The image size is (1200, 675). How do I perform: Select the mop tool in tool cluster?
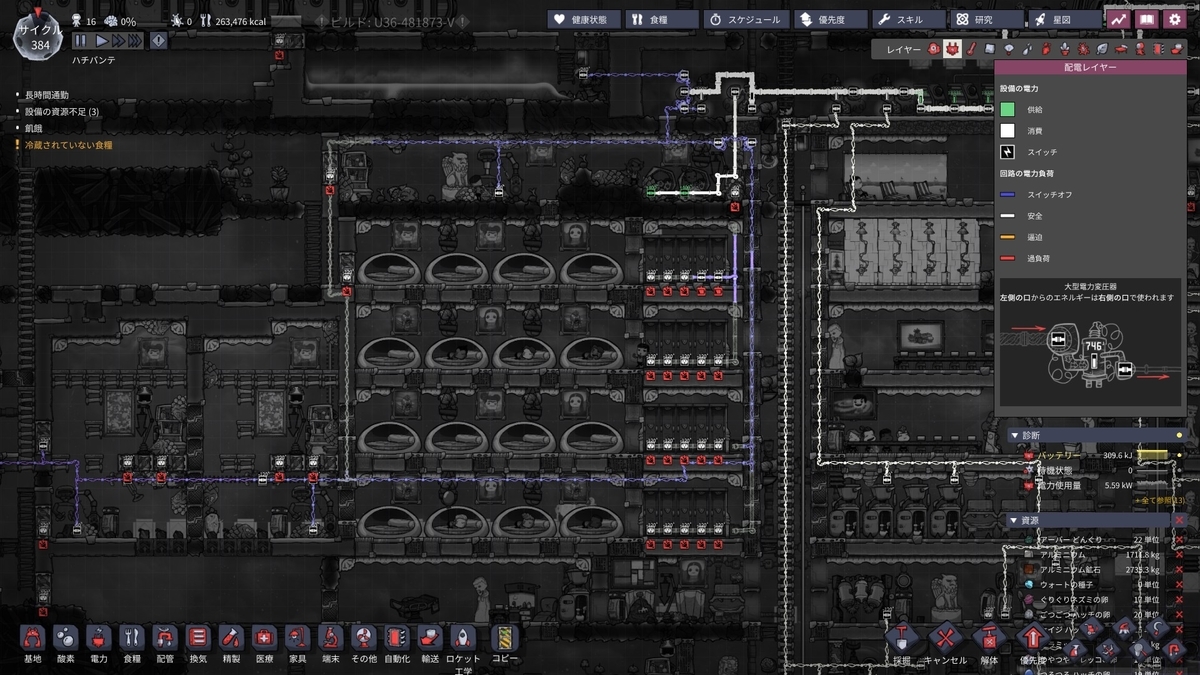(x=1123, y=628)
